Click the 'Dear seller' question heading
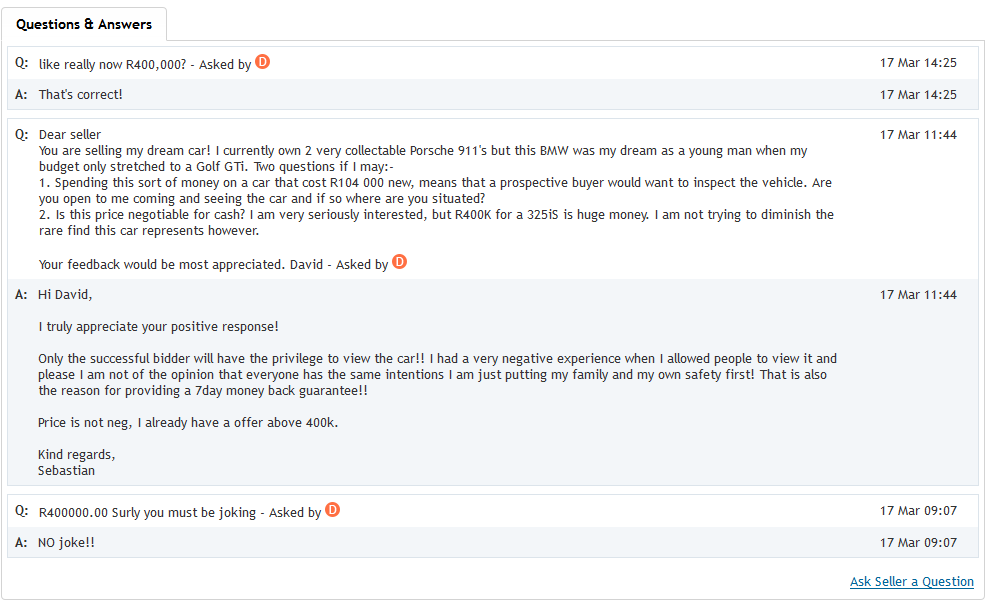The width and height of the screenshot is (993, 601). (70, 134)
